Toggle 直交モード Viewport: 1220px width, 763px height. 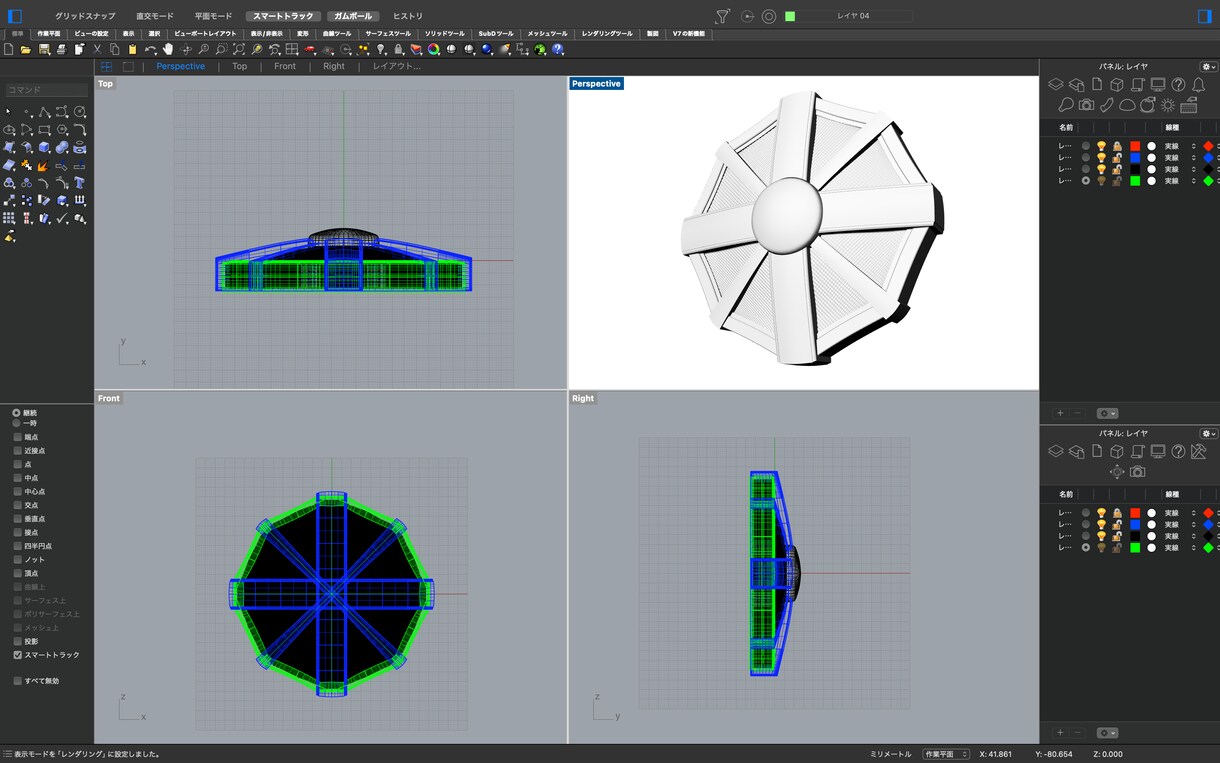click(155, 16)
